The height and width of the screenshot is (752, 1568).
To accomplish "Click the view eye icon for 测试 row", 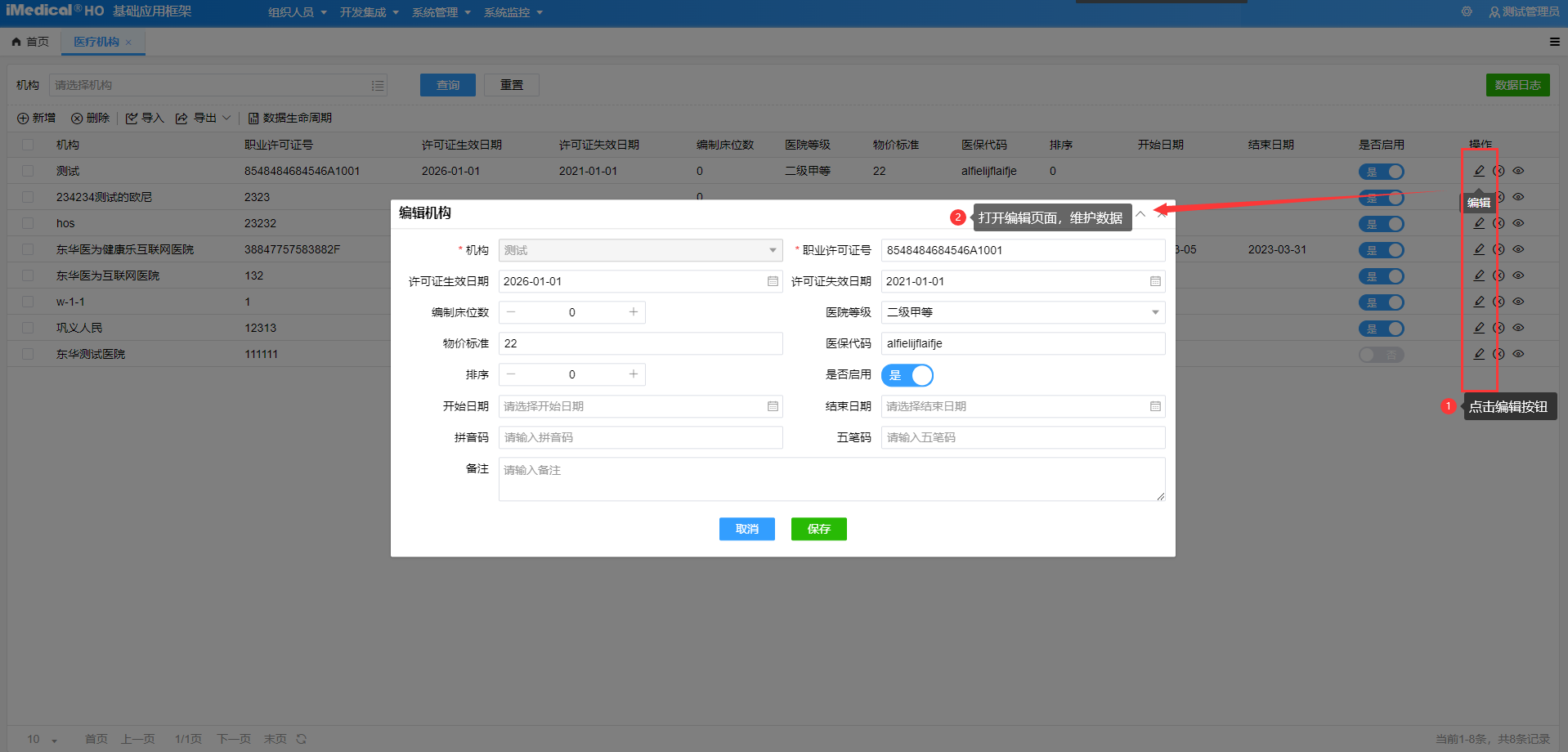I will 1518,171.
